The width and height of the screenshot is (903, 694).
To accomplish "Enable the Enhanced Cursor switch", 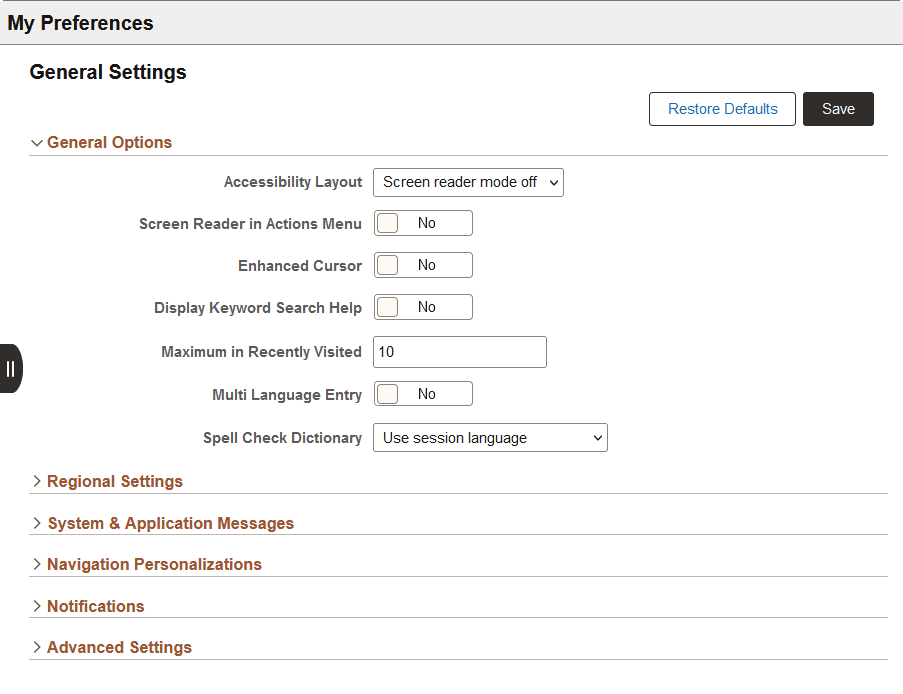I will pos(423,265).
